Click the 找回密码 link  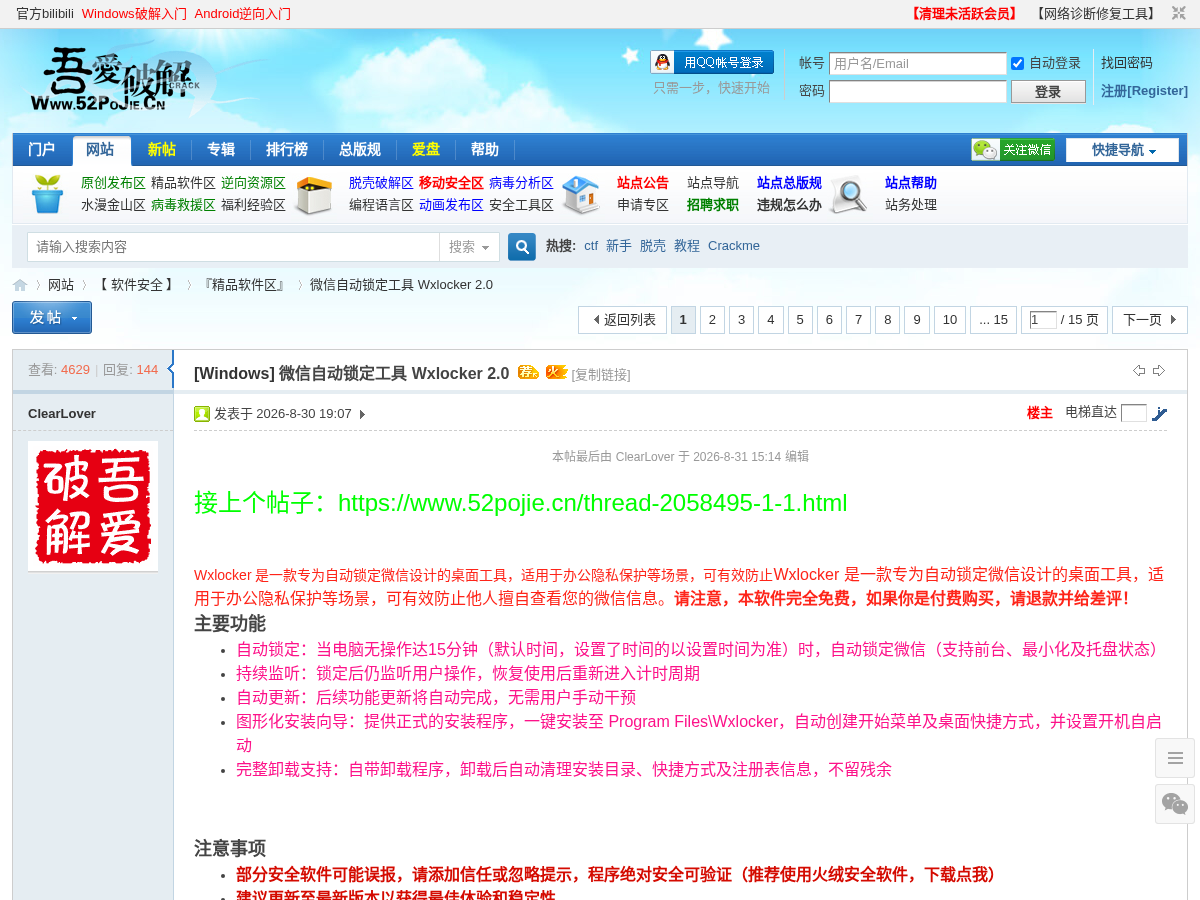1127,63
